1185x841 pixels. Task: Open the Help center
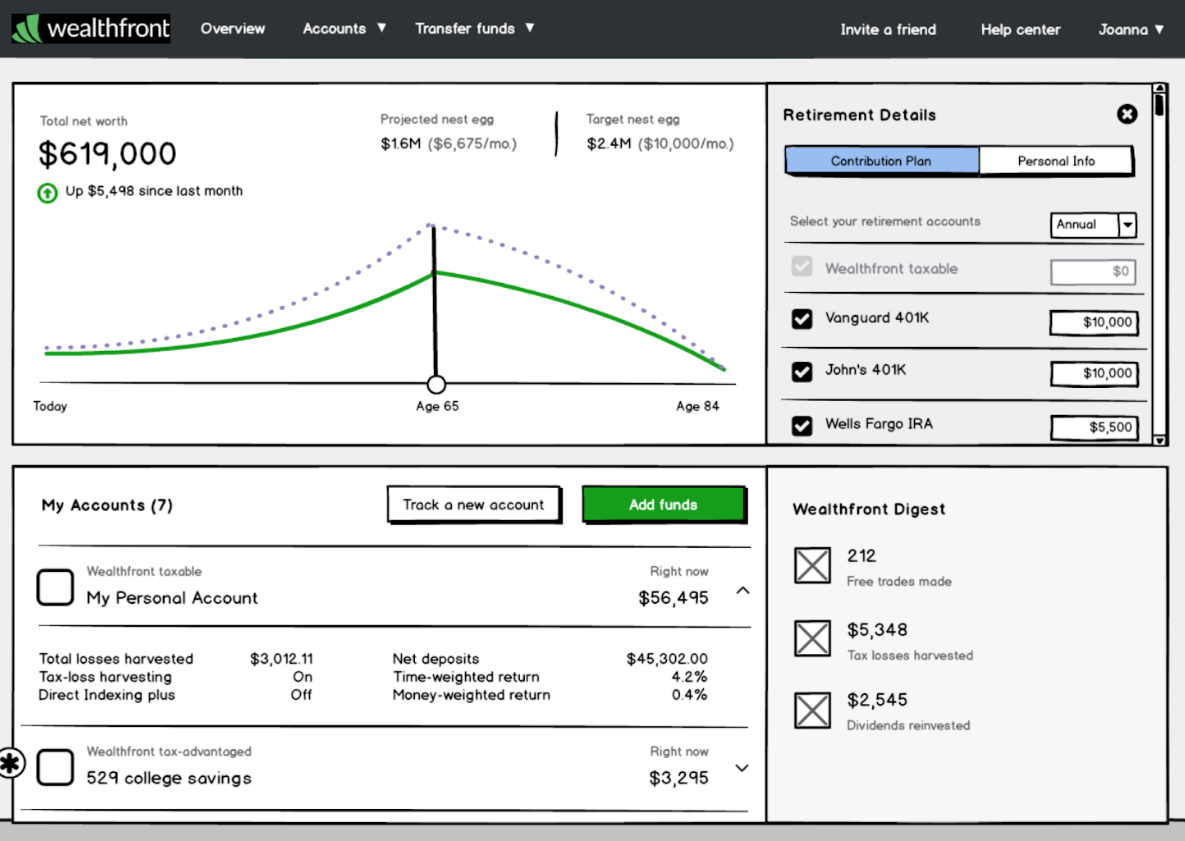pos(1020,29)
